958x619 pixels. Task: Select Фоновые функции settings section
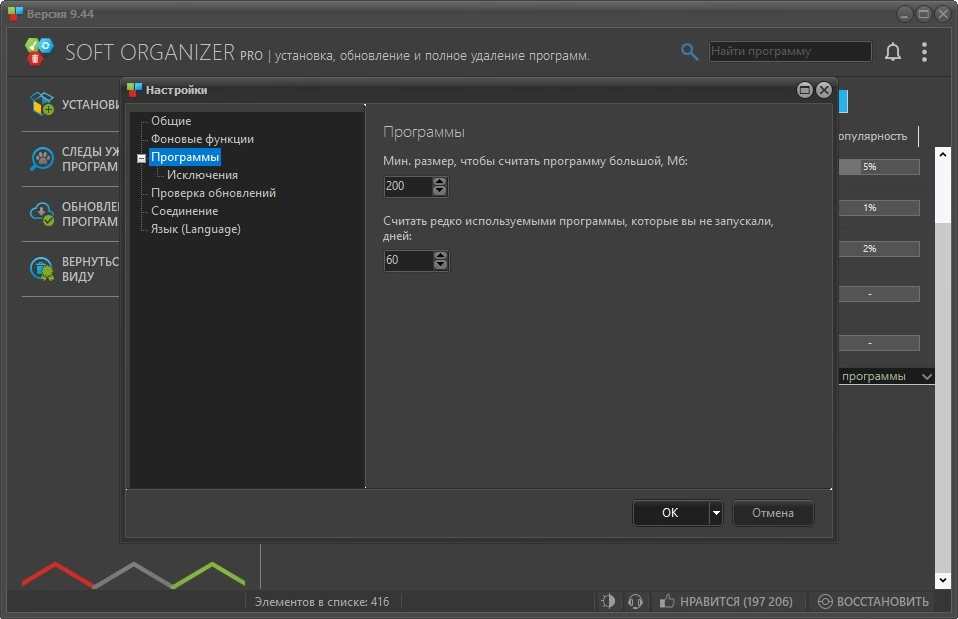click(x=202, y=139)
